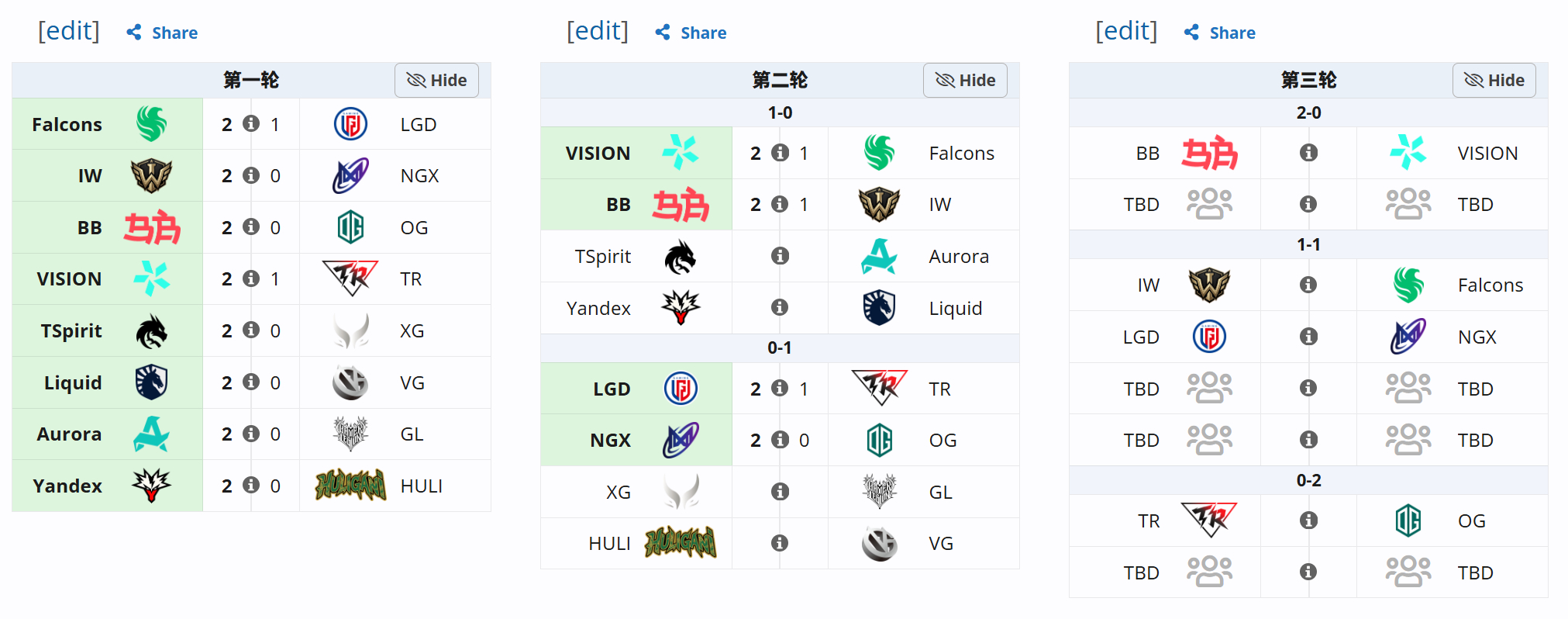Click the edit link above round three
The image size is (1568, 619).
click(1126, 31)
